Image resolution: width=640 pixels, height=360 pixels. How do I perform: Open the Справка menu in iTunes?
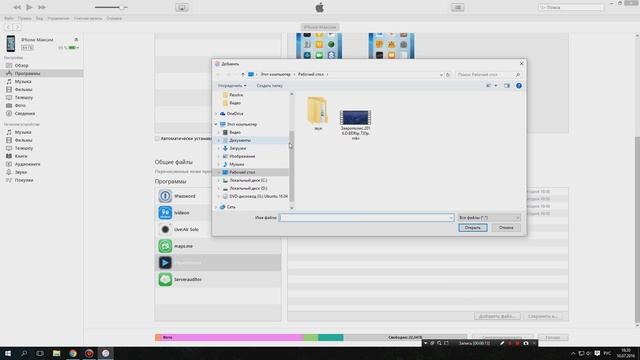coord(114,18)
